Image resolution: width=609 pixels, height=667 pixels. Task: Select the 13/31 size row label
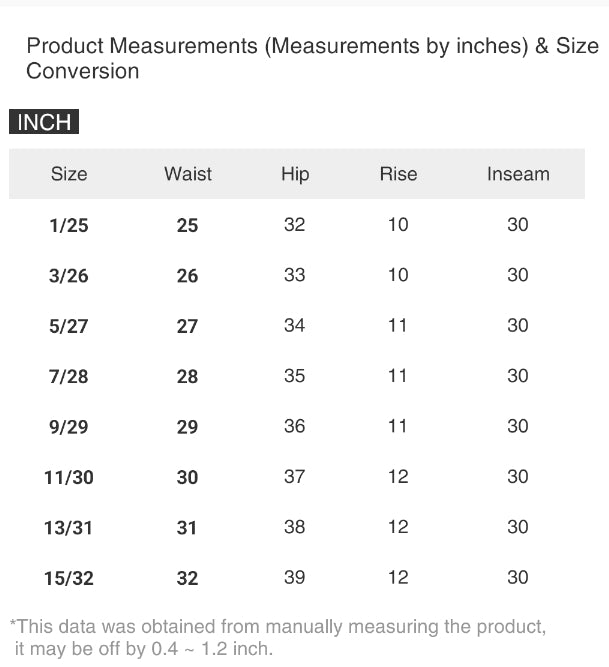(69, 528)
